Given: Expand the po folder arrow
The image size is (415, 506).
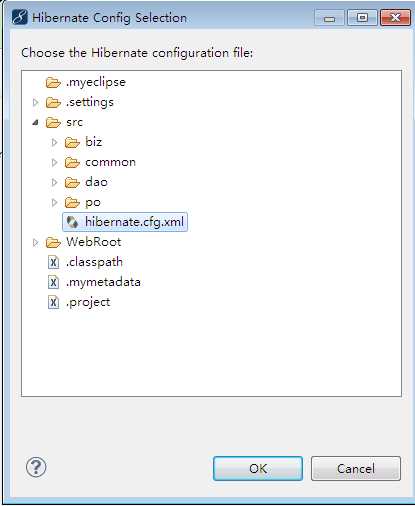Looking at the screenshot, I should point(54,202).
